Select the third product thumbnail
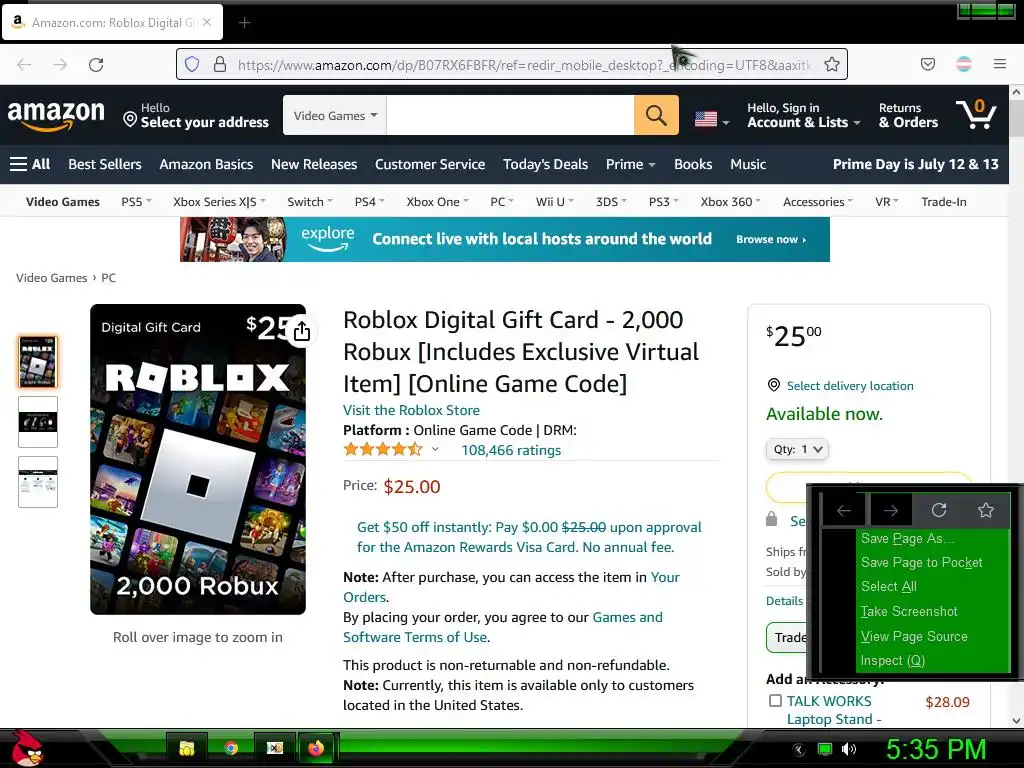The height and width of the screenshot is (768, 1024). coord(38,482)
